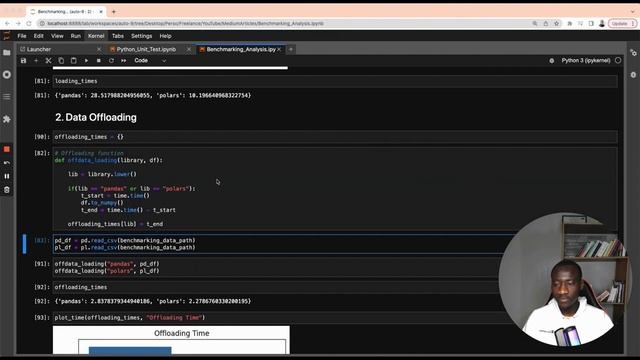This screenshot has width=640, height=360.
Task: Open browser zoom magnifier icon in address bar
Action: click(x=535, y=24)
